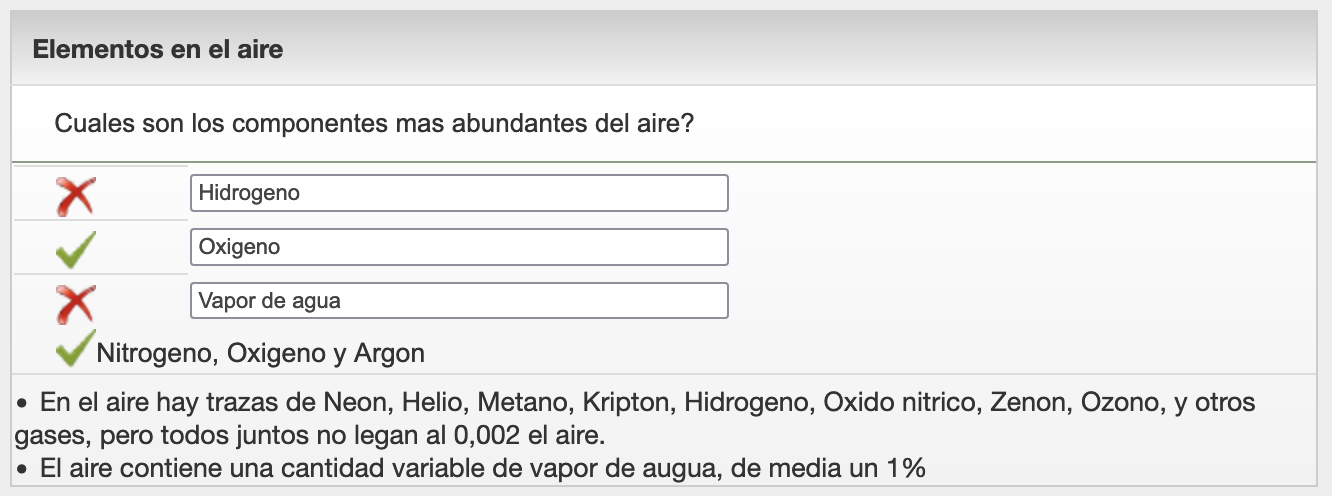Click the red X beside Hidrogeno
1332x496 pixels.
(75, 195)
